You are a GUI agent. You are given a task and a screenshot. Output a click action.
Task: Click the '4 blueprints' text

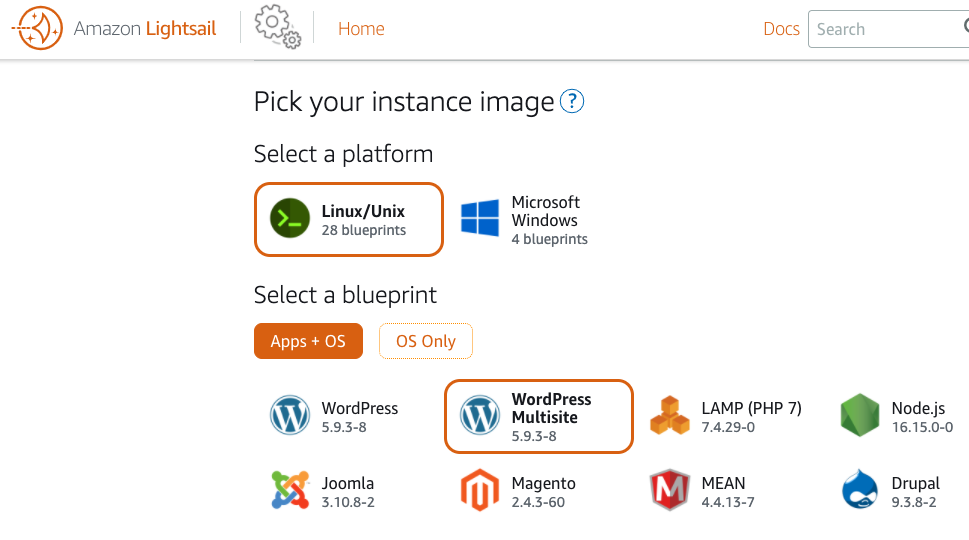click(549, 239)
